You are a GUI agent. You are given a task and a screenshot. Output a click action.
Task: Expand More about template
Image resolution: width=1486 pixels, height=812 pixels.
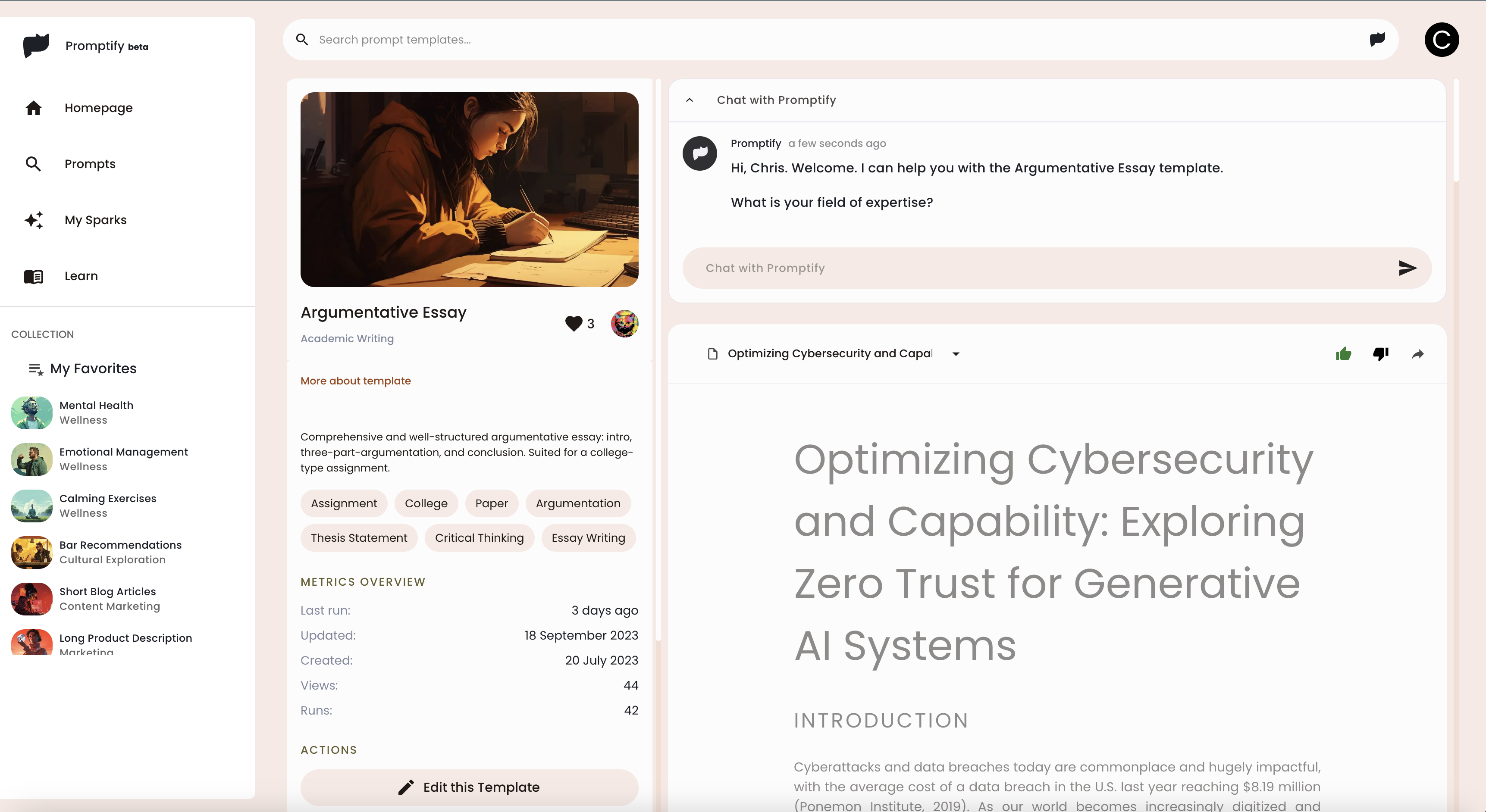coord(355,381)
